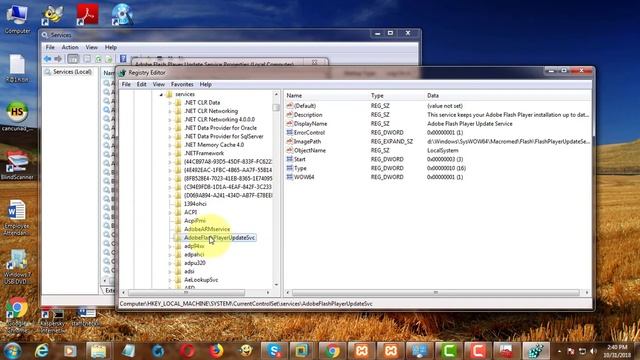Expand the AeLookupSvc key

(x=170, y=280)
